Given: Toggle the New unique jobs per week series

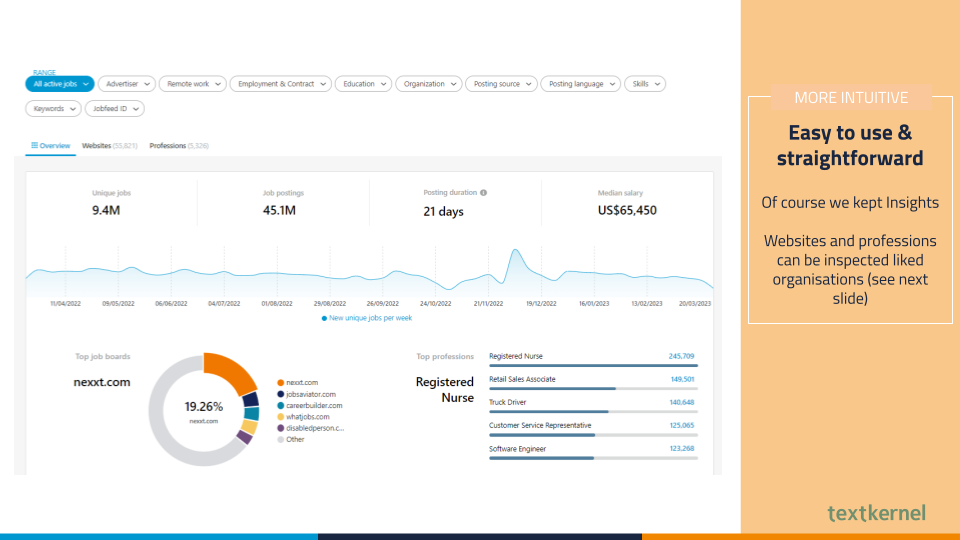Looking at the screenshot, I should point(366,318).
